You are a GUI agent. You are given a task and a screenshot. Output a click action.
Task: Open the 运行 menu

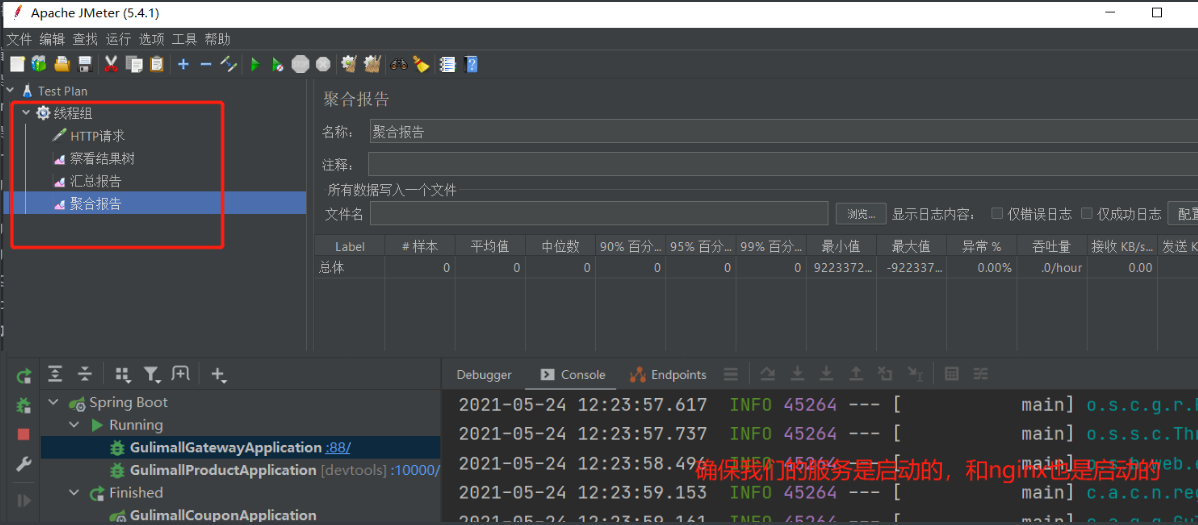(x=118, y=39)
